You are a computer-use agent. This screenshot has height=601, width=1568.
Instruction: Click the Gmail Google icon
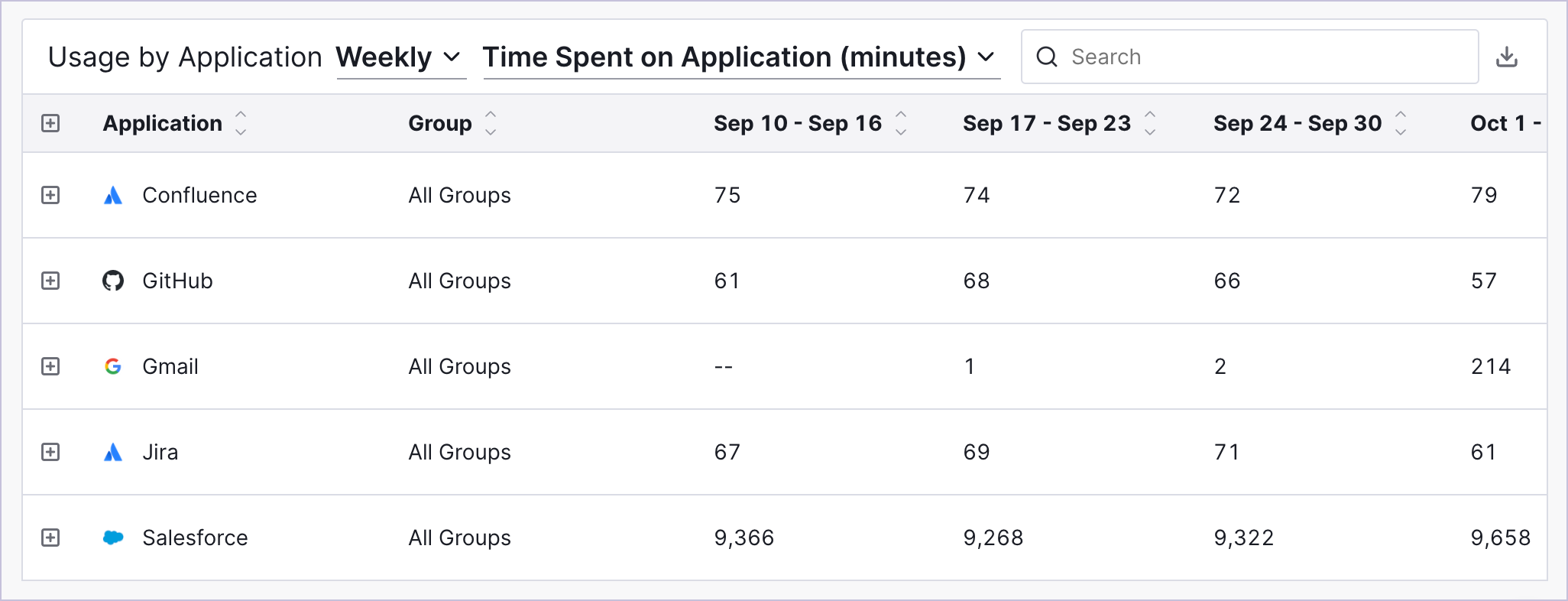113,366
